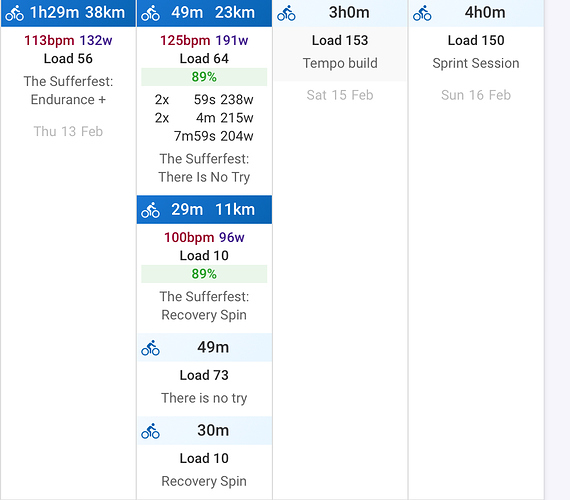Select the planned There is no try workout
570x500 pixels.
204,398
